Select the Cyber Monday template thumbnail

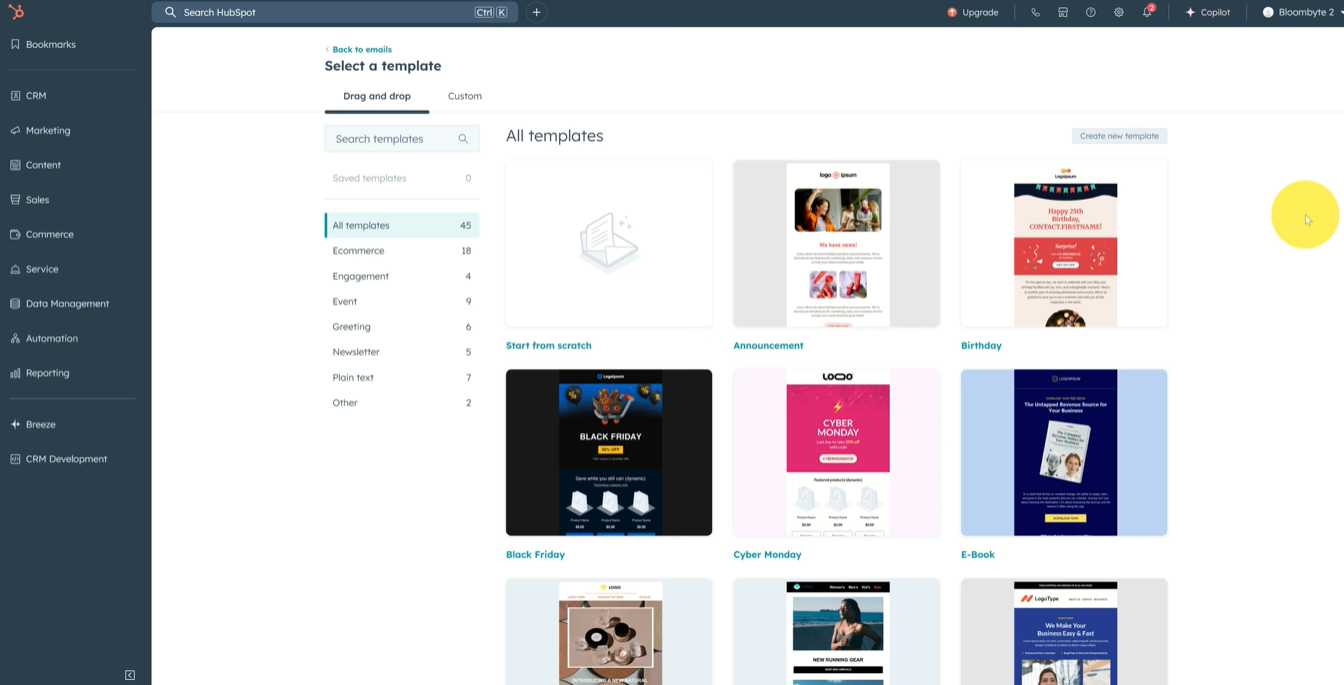(x=836, y=452)
